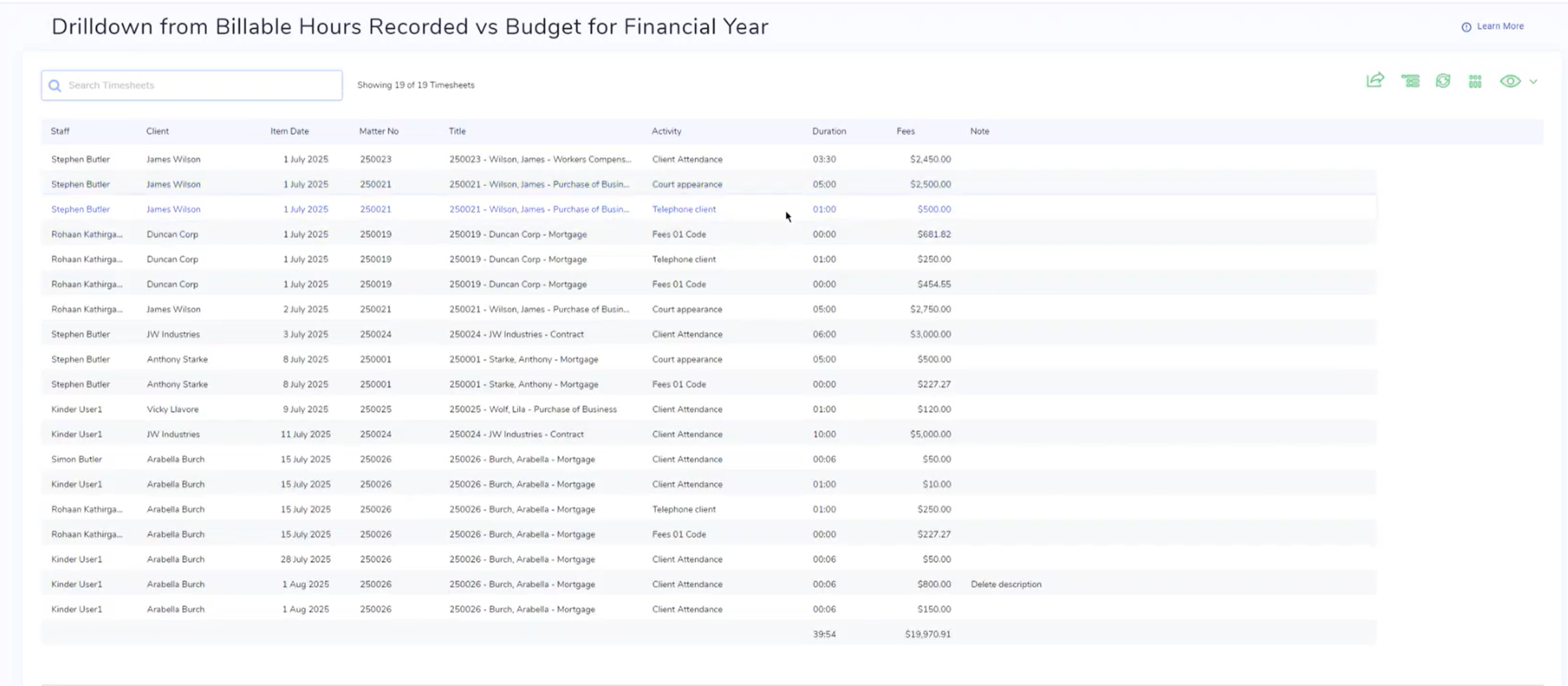This screenshot has width=1568, height=686.
Task: Open highlighted matter 250021 Telephone client row
Action: click(538, 209)
